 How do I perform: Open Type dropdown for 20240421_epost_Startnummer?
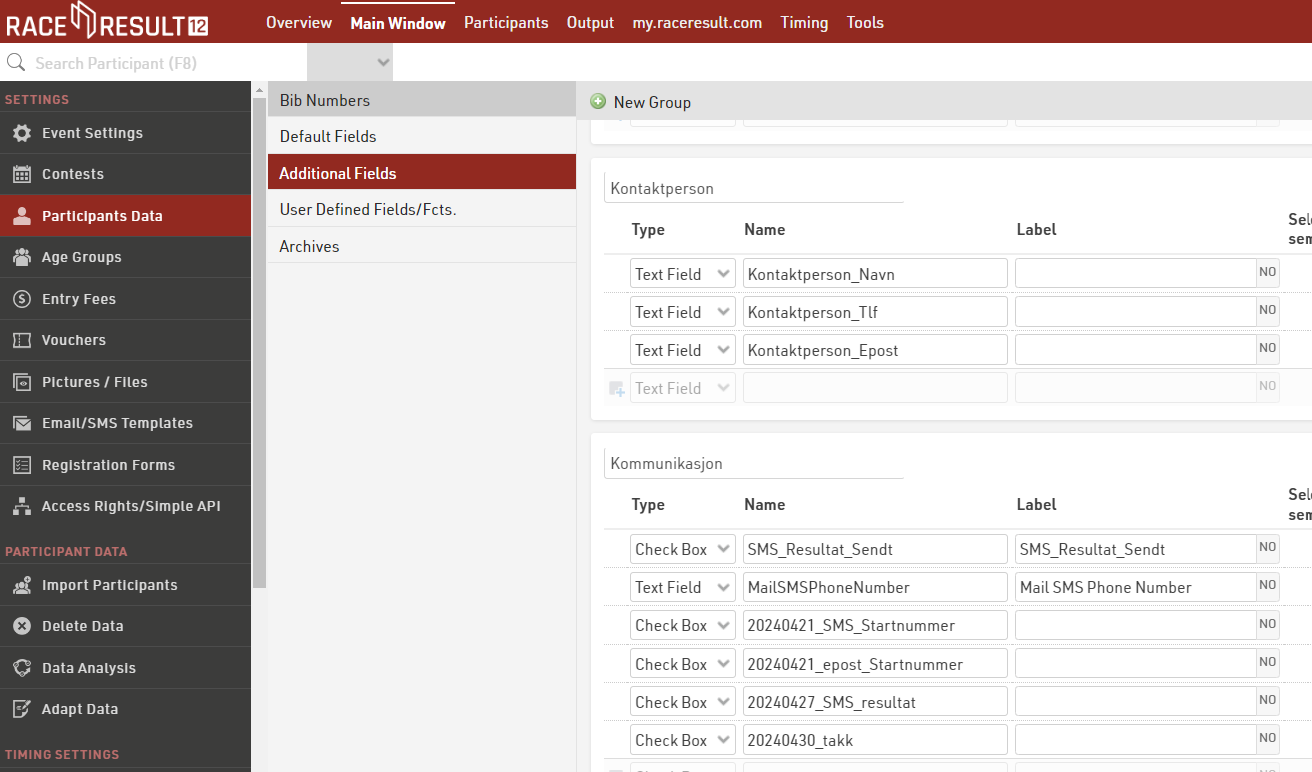coord(683,664)
